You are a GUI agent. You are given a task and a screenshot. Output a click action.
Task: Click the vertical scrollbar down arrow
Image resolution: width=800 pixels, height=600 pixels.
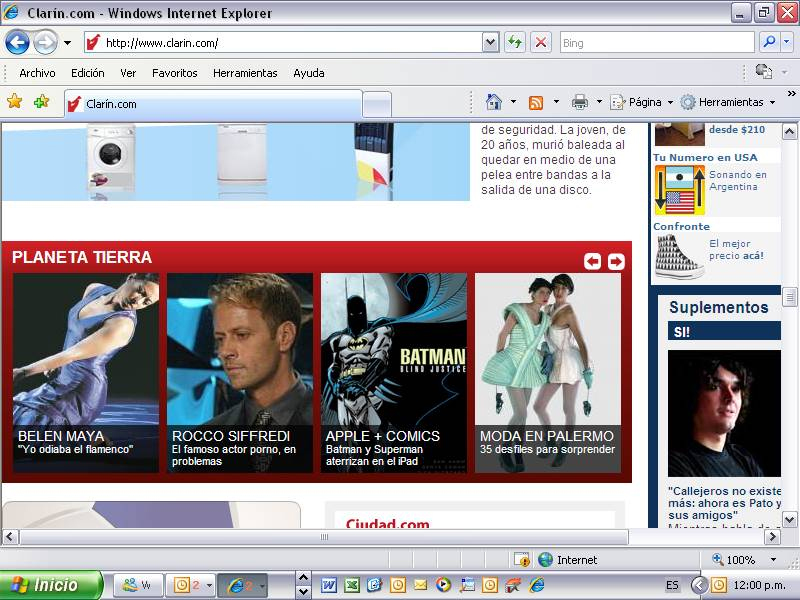pyautogui.click(x=789, y=519)
